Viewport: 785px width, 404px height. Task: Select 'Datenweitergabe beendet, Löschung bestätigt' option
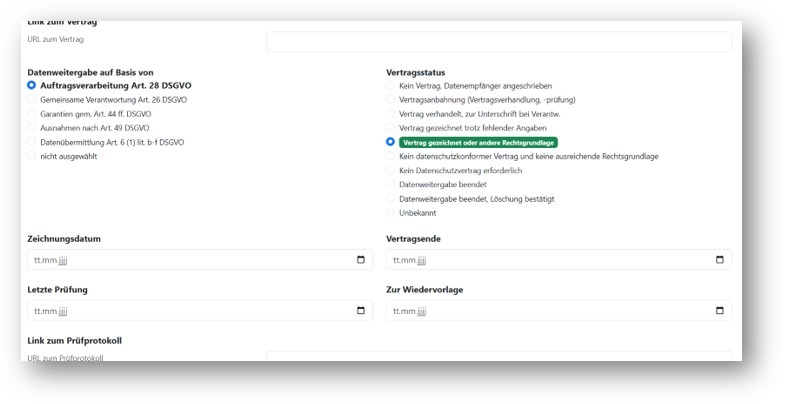tap(391, 199)
